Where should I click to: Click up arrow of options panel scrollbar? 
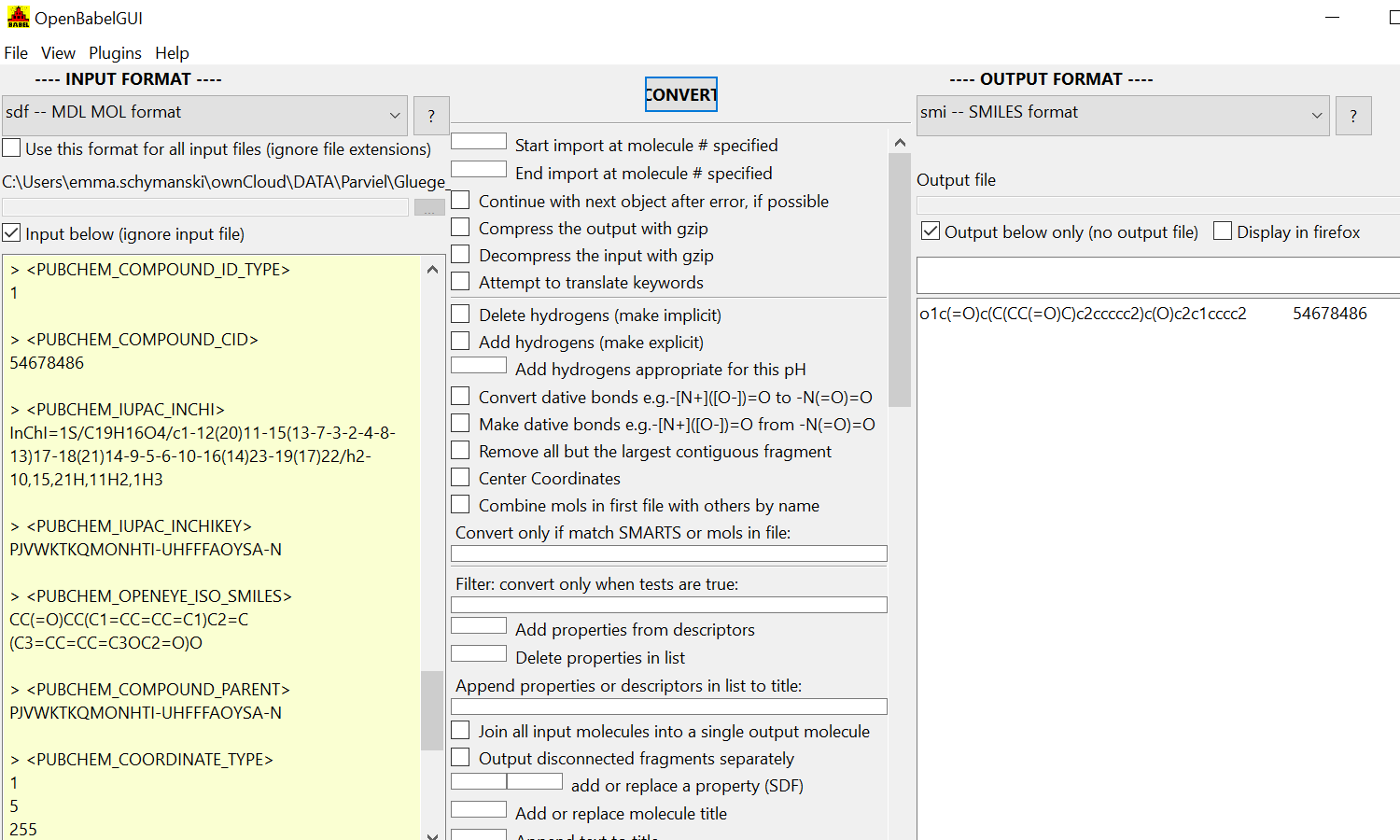[900, 143]
